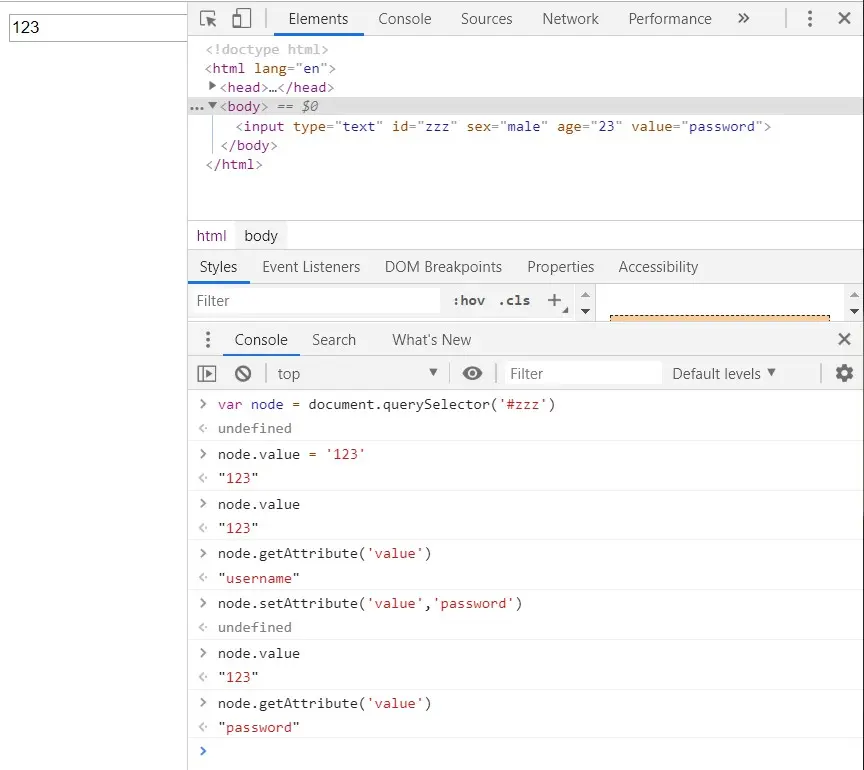Activate the inspect element picker icon
This screenshot has width=864, height=770.
click(x=208, y=19)
